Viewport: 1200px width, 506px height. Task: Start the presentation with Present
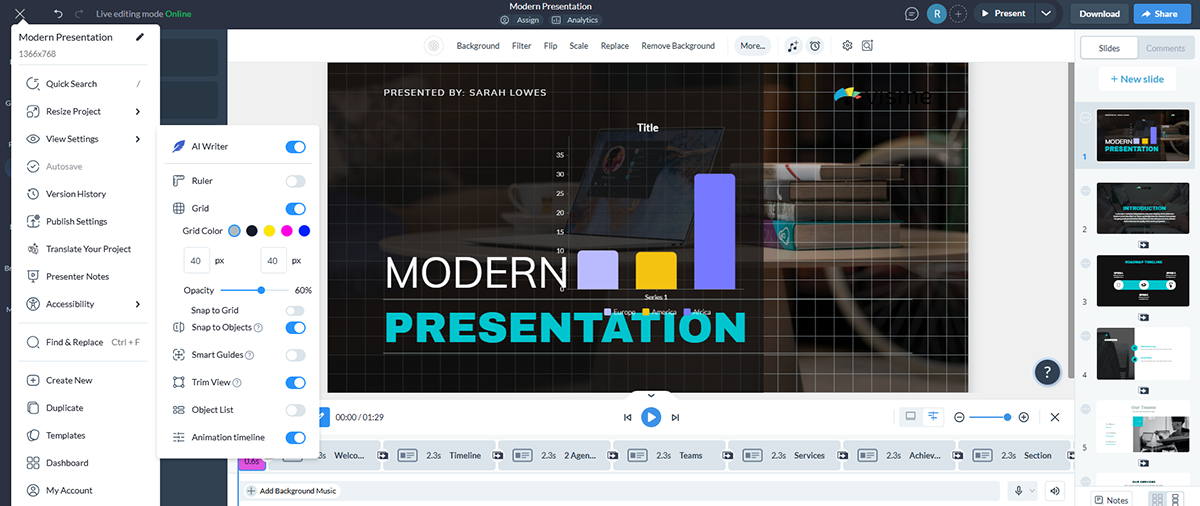(x=1003, y=14)
